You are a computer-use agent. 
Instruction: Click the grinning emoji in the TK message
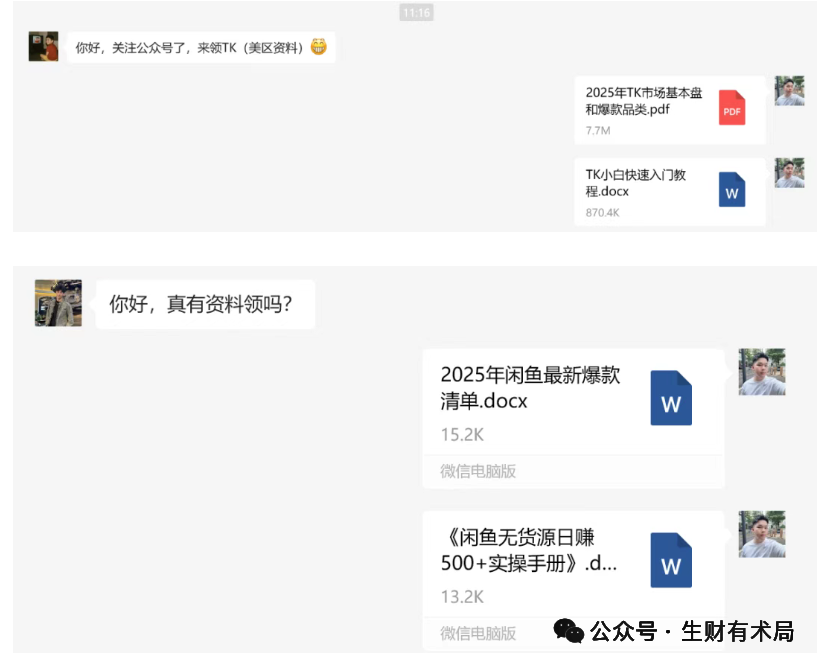pyautogui.click(x=319, y=47)
